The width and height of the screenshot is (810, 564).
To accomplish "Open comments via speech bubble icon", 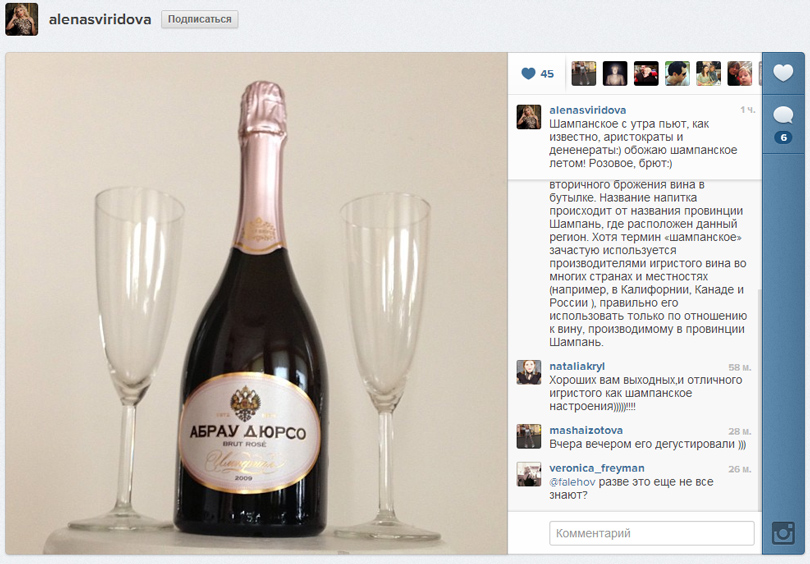I will coord(783,115).
